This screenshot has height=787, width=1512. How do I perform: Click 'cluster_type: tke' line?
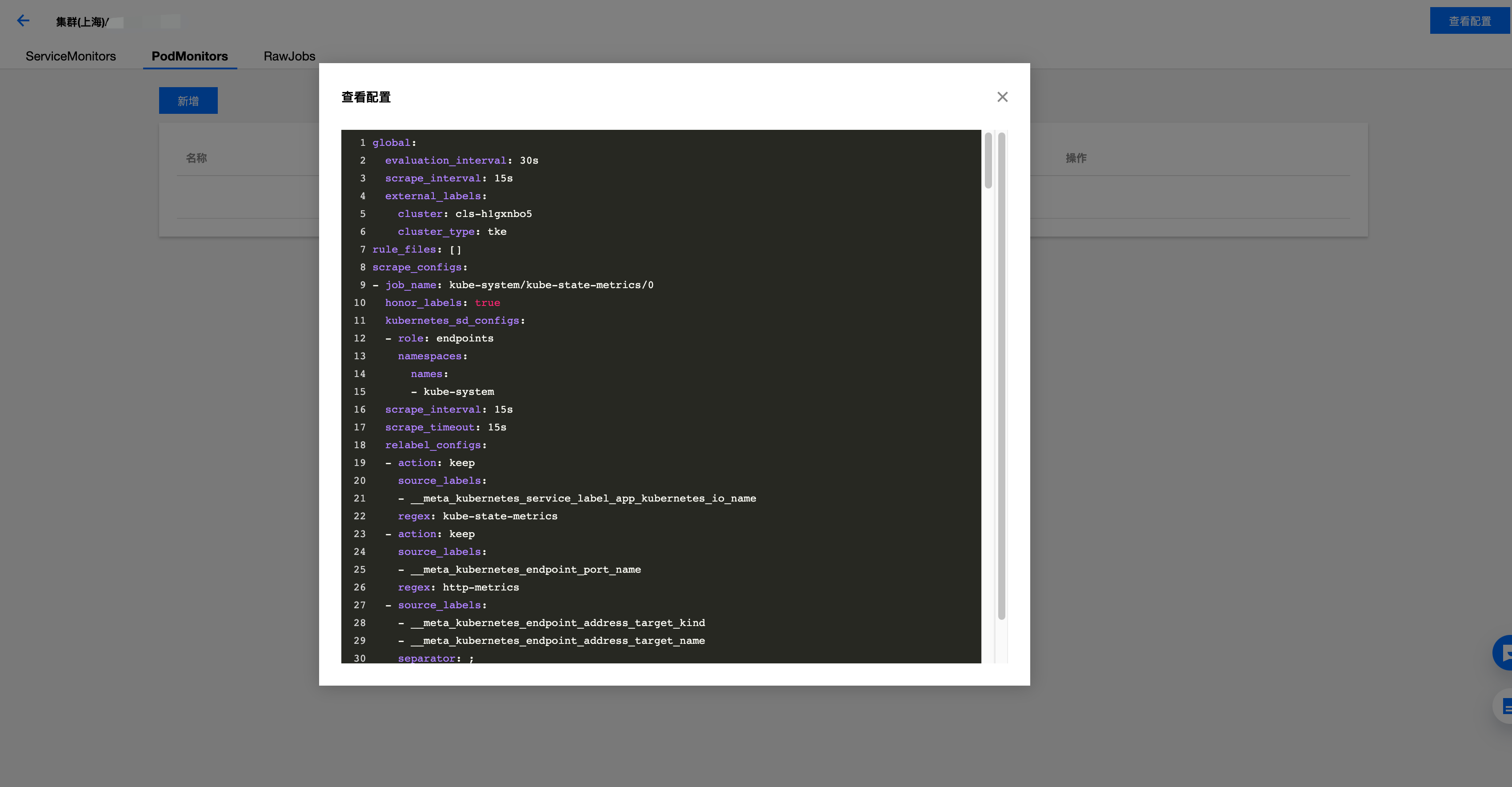tap(452, 231)
